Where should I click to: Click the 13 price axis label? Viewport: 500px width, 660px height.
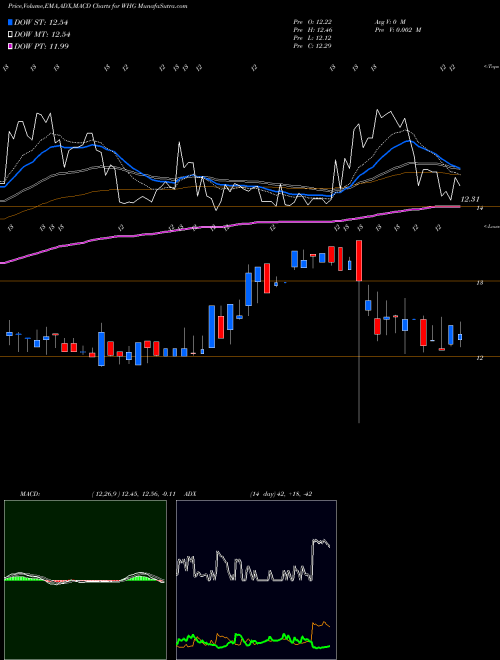click(x=479, y=283)
